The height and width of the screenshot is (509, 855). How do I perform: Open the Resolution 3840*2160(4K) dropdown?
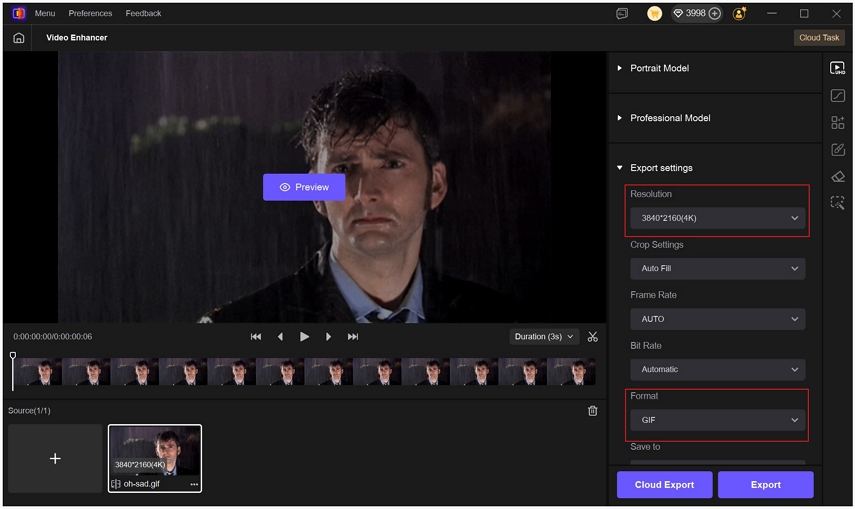718,218
